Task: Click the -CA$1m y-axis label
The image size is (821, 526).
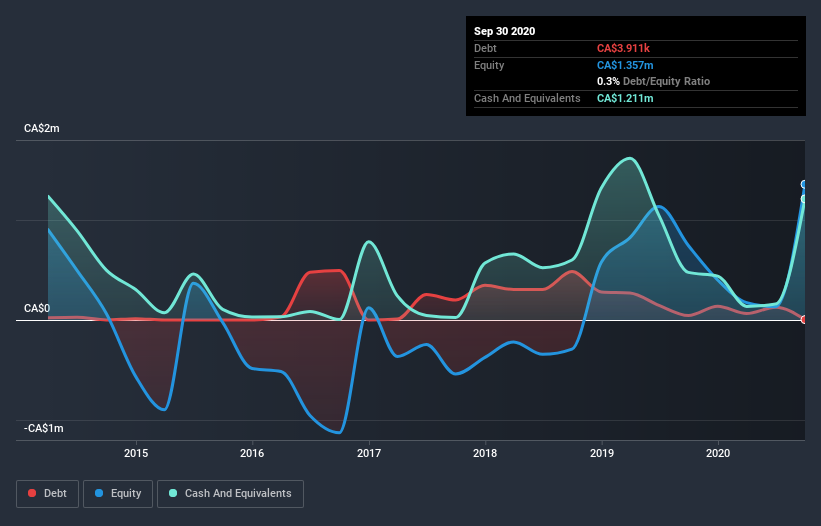Action: [x=44, y=429]
